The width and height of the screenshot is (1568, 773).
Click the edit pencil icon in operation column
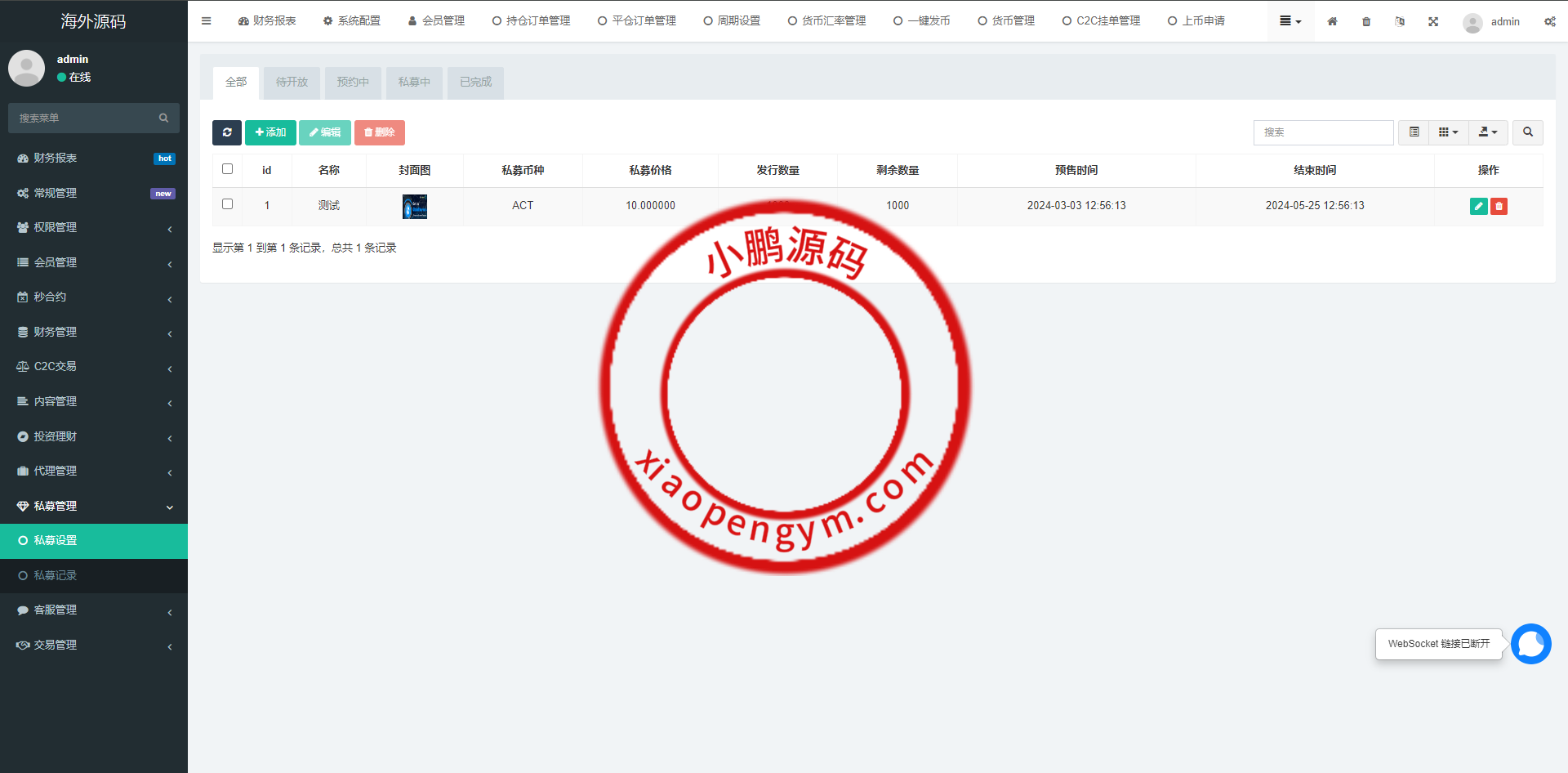tap(1477, 207)
